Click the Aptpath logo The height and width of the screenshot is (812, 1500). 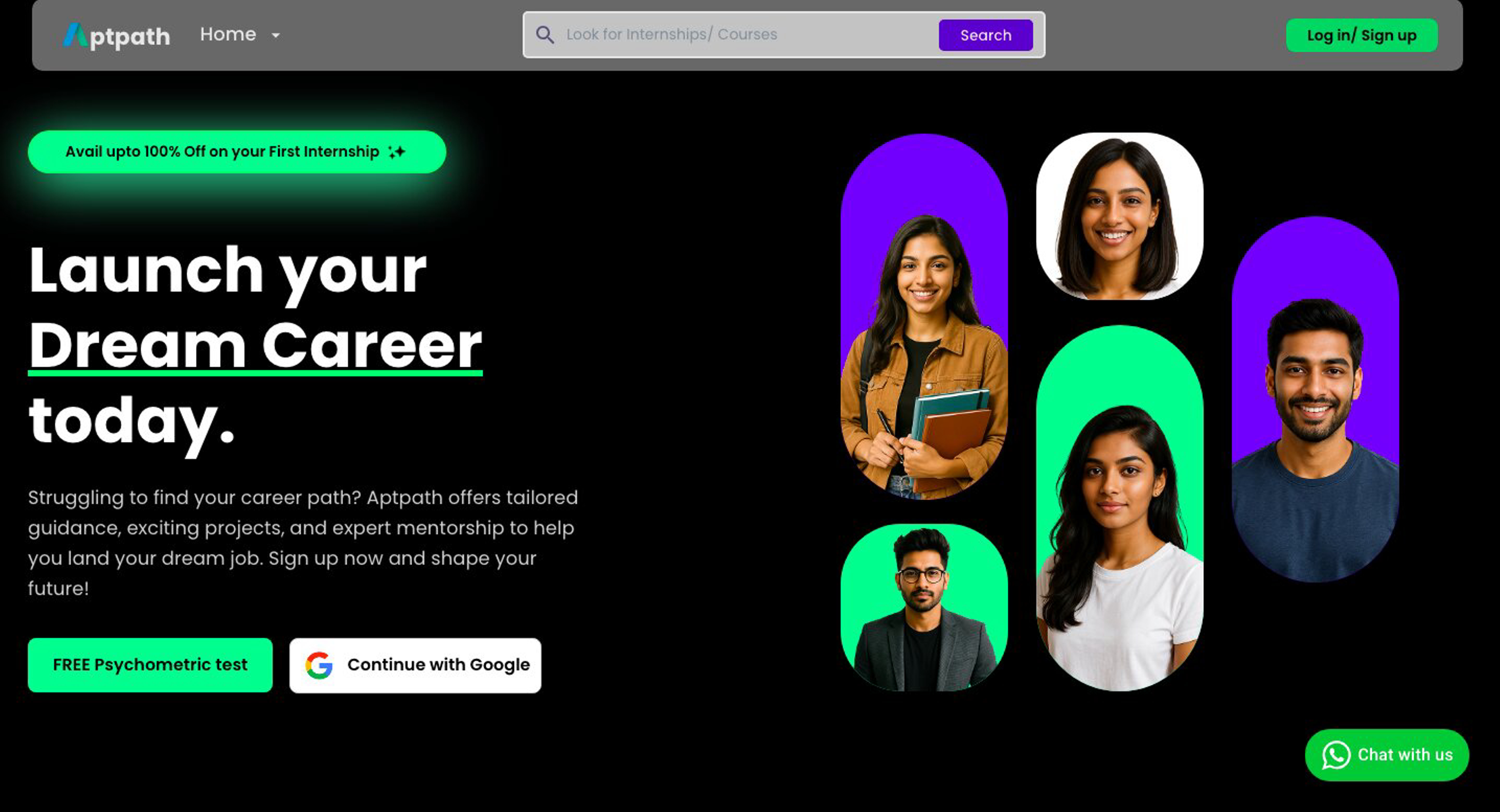pos(117,35)
